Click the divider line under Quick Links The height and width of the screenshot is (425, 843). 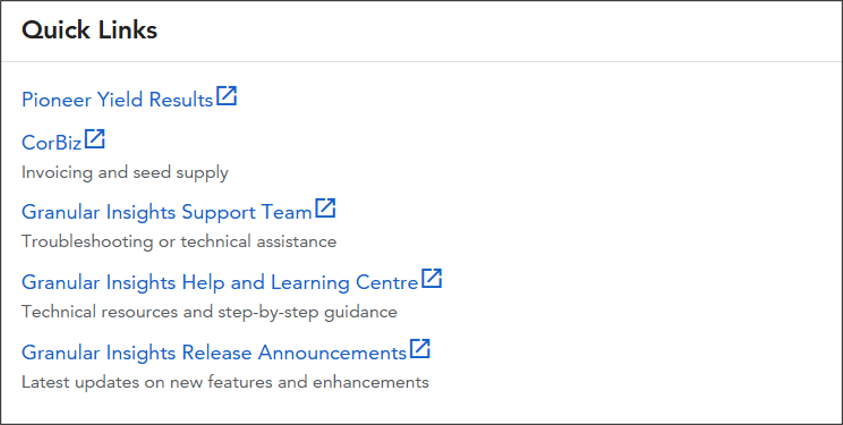click(x=422, y=61)
